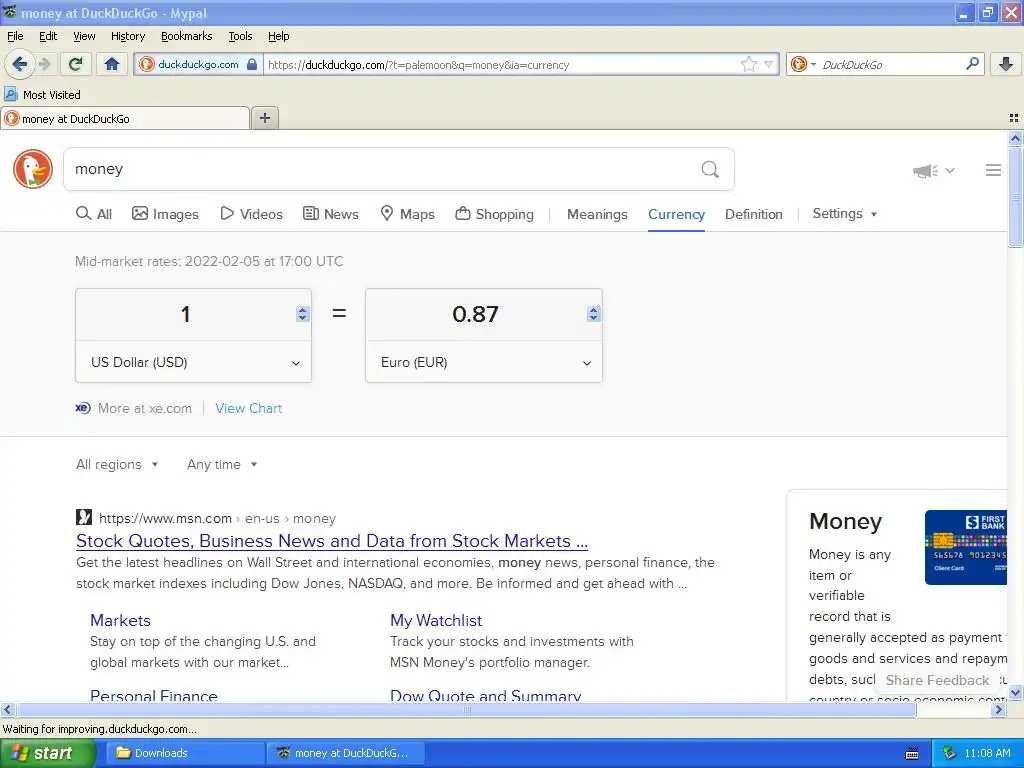
Task: Open Stock Quotes, Business News result link
Action: [332, 541]
